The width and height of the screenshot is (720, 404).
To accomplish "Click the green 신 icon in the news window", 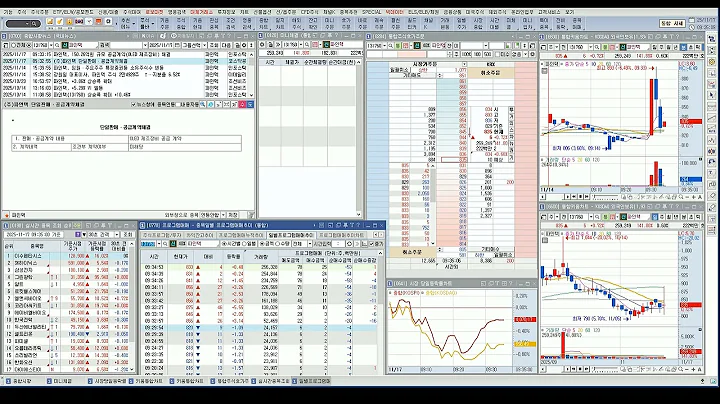I will pos(65,45).
